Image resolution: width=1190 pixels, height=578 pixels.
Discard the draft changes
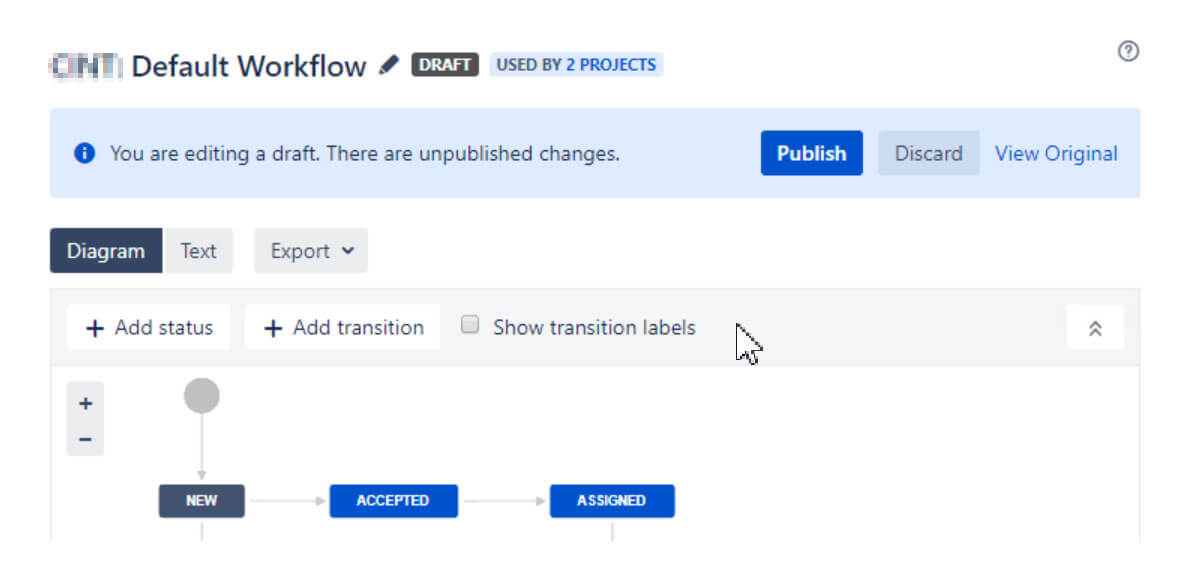click(x=928, y=153)
